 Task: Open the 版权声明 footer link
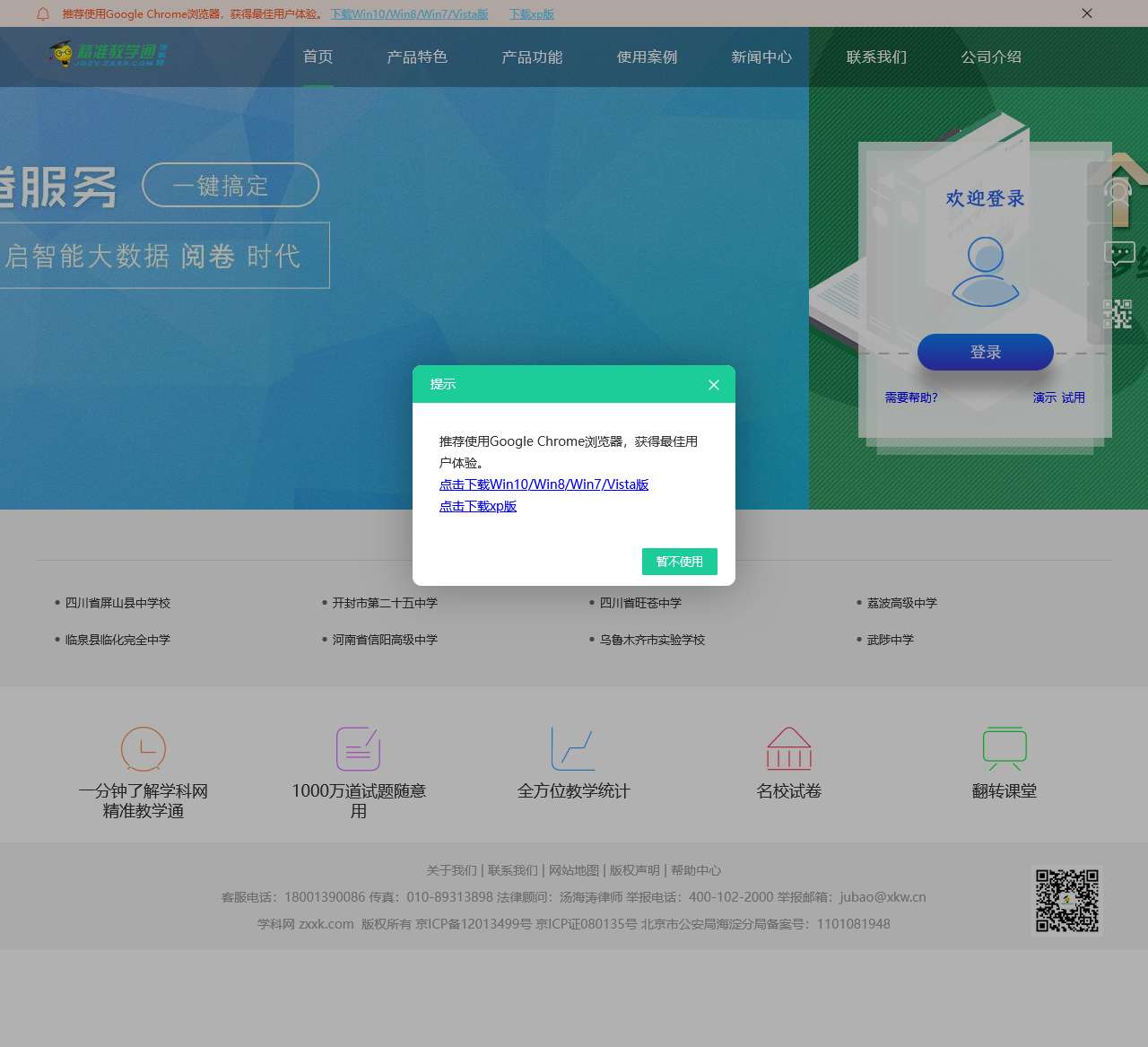pos(635,870)
